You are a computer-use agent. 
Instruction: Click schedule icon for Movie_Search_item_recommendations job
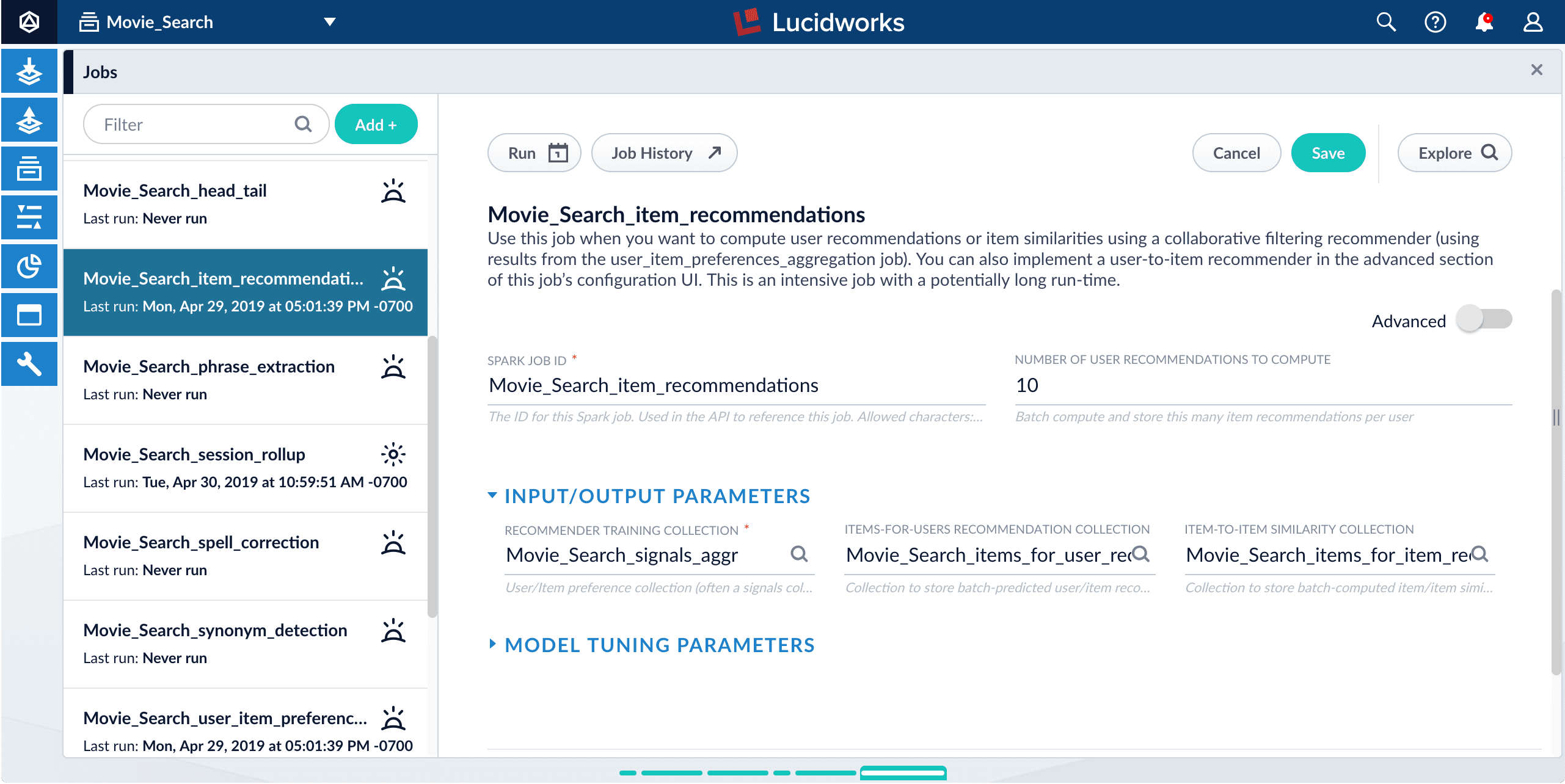point(393,279)
